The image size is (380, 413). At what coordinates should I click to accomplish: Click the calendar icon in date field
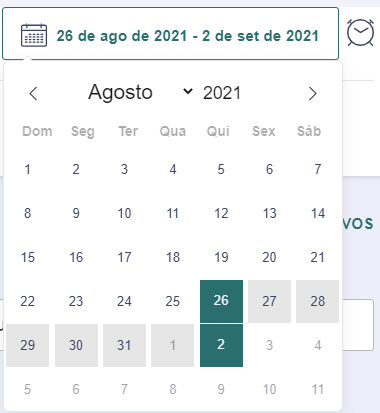tap(34, 35)
